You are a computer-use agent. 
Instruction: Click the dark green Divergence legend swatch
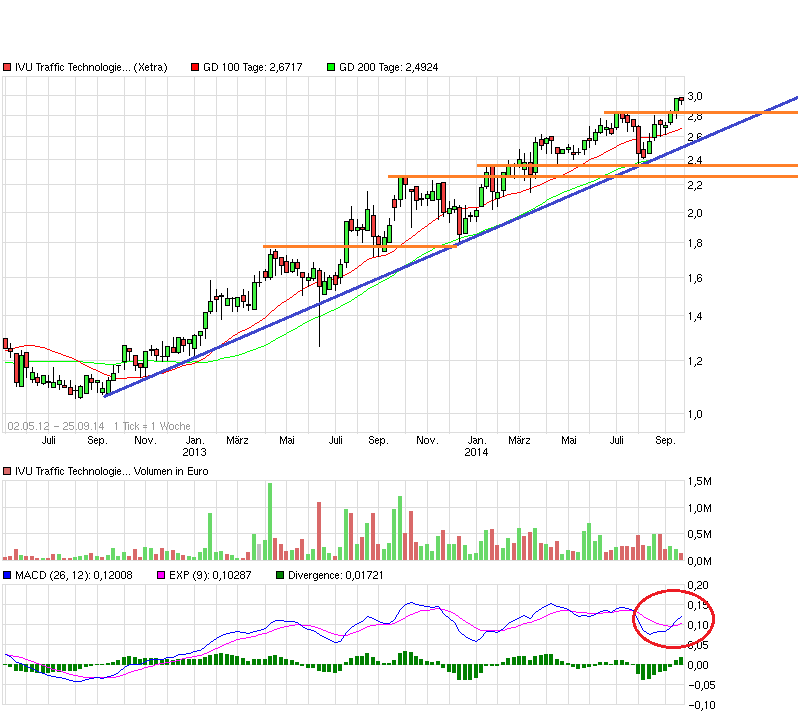point(280,575)
